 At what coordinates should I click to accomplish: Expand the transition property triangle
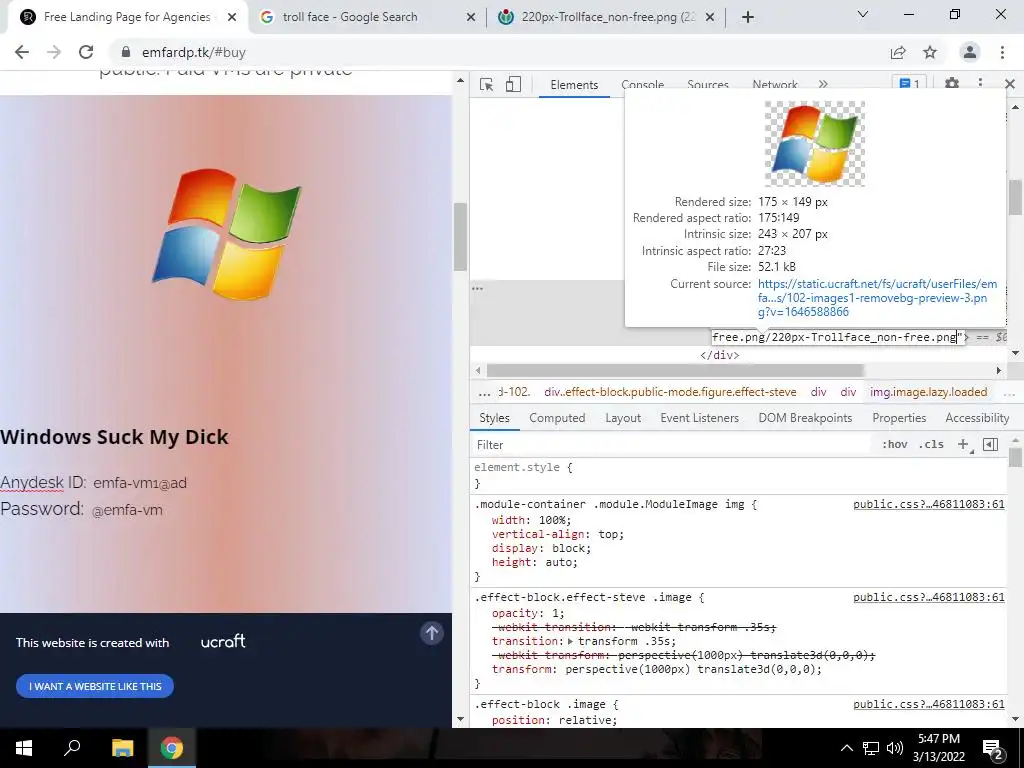[x=571, y=641]
